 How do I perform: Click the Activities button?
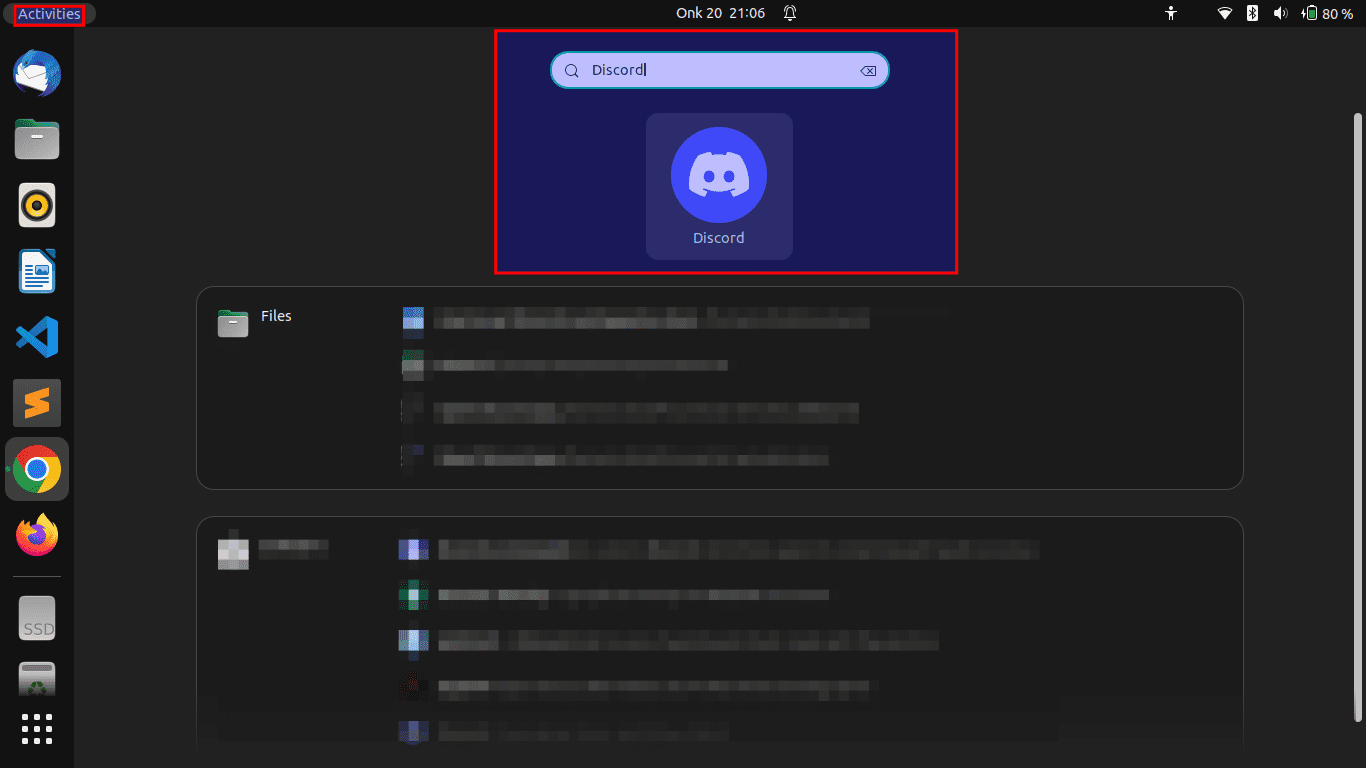tap(49, 14)
